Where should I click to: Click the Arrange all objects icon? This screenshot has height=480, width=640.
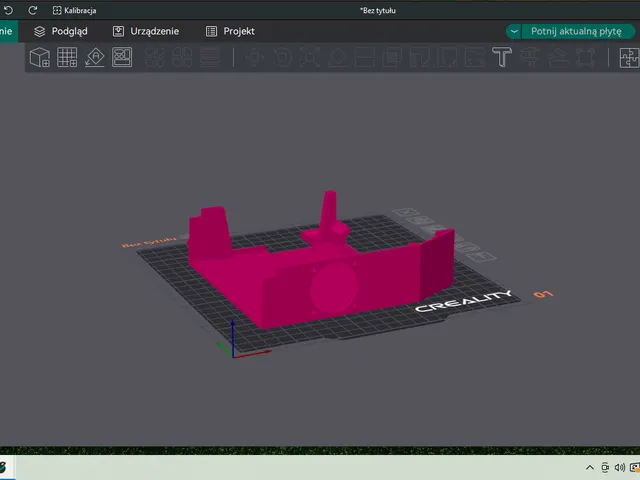tap(122, 57)
